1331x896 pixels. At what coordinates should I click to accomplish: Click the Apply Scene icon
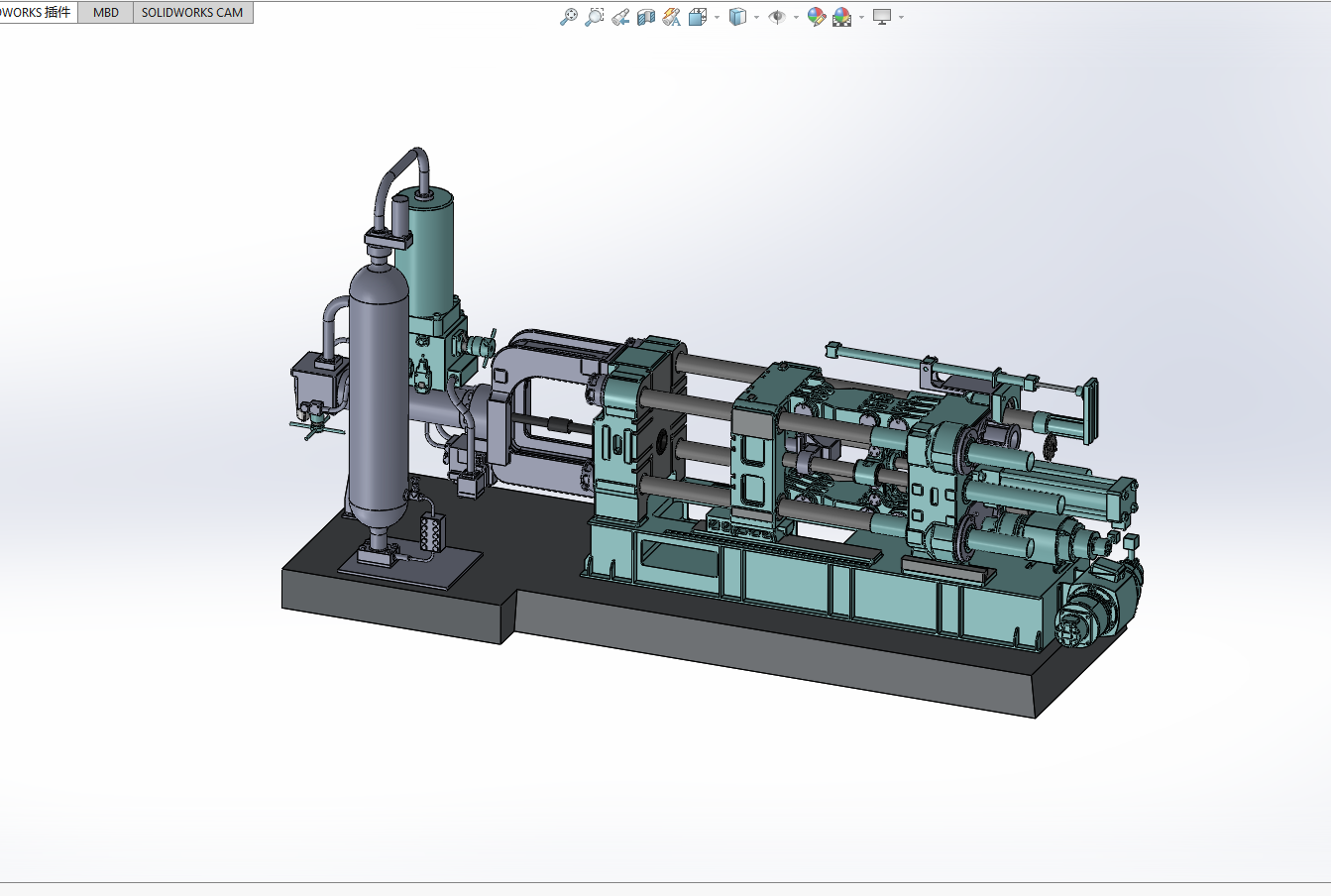842,17
